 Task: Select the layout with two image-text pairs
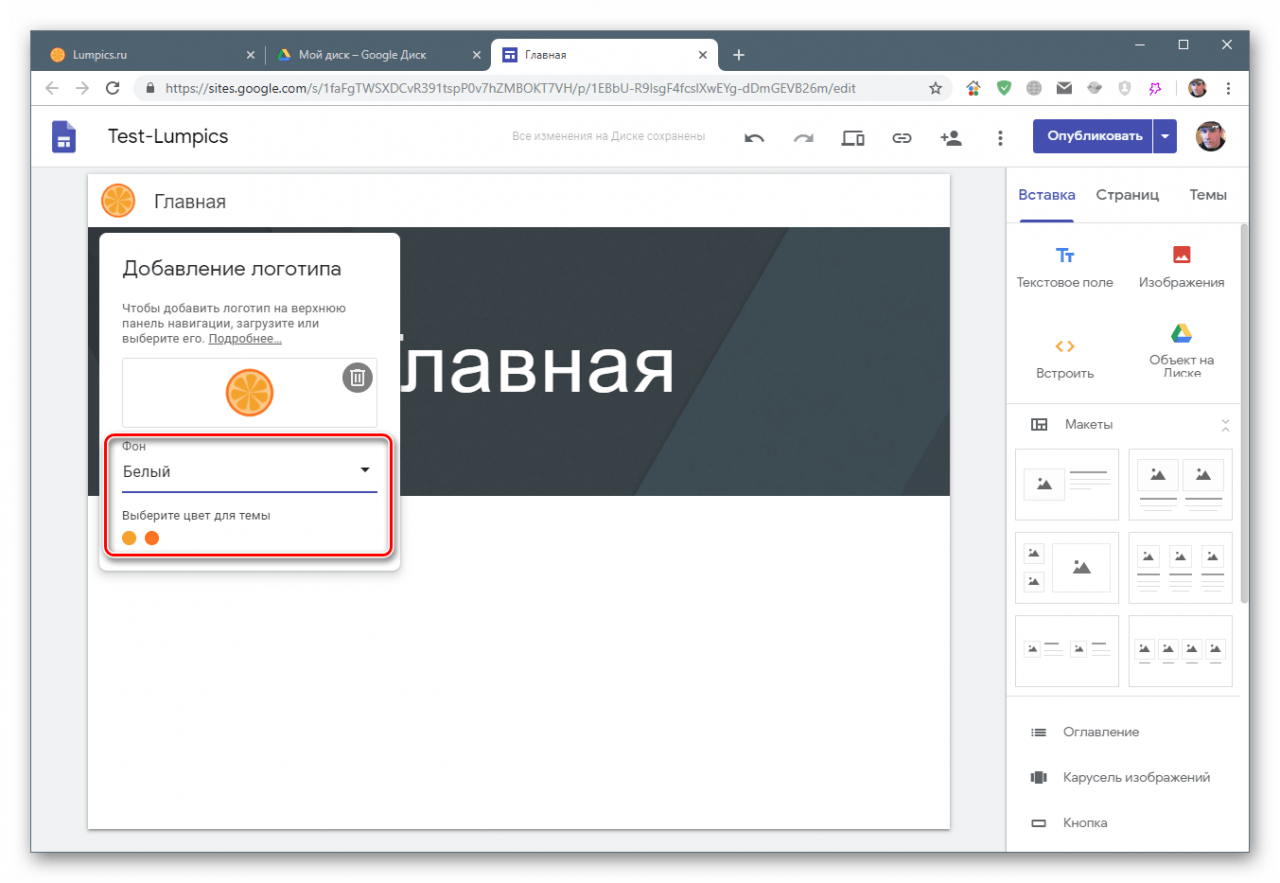pyautogui.click(x=1067, y=651)
